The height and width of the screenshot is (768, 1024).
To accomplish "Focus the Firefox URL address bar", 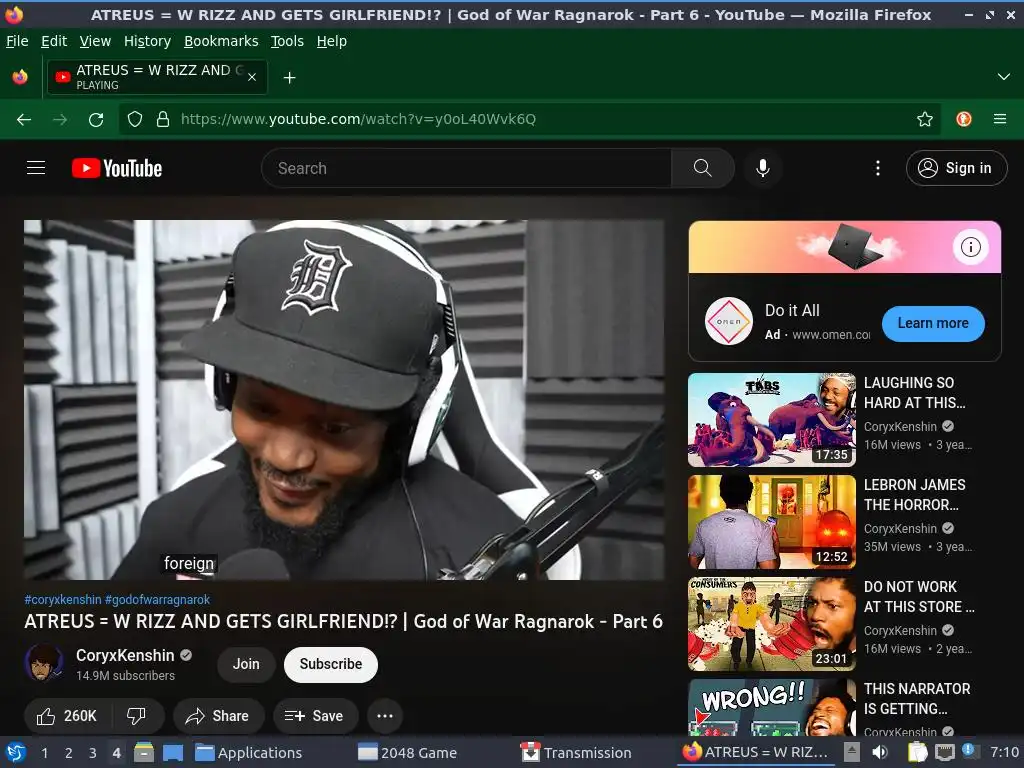I will pos(529,119).
